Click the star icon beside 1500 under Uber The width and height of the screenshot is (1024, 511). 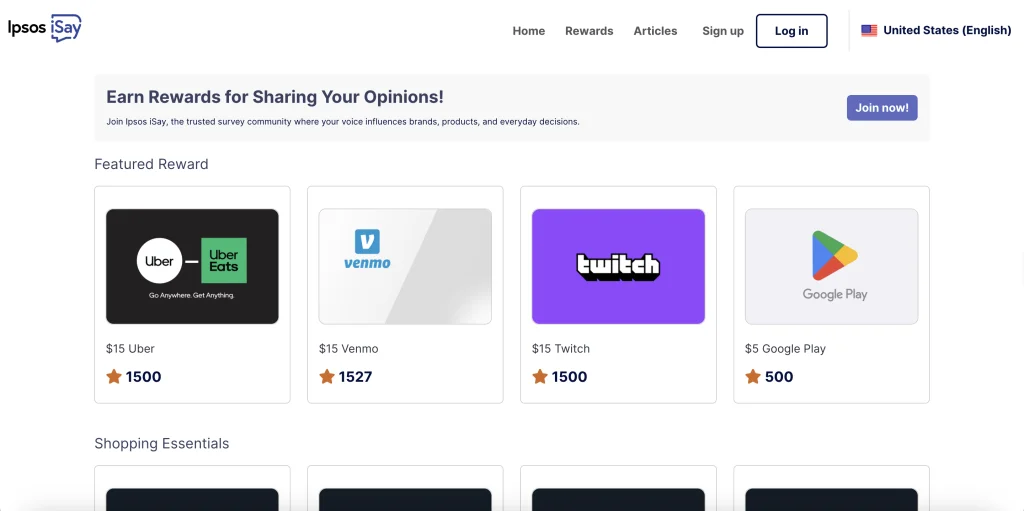coord(114,376)
